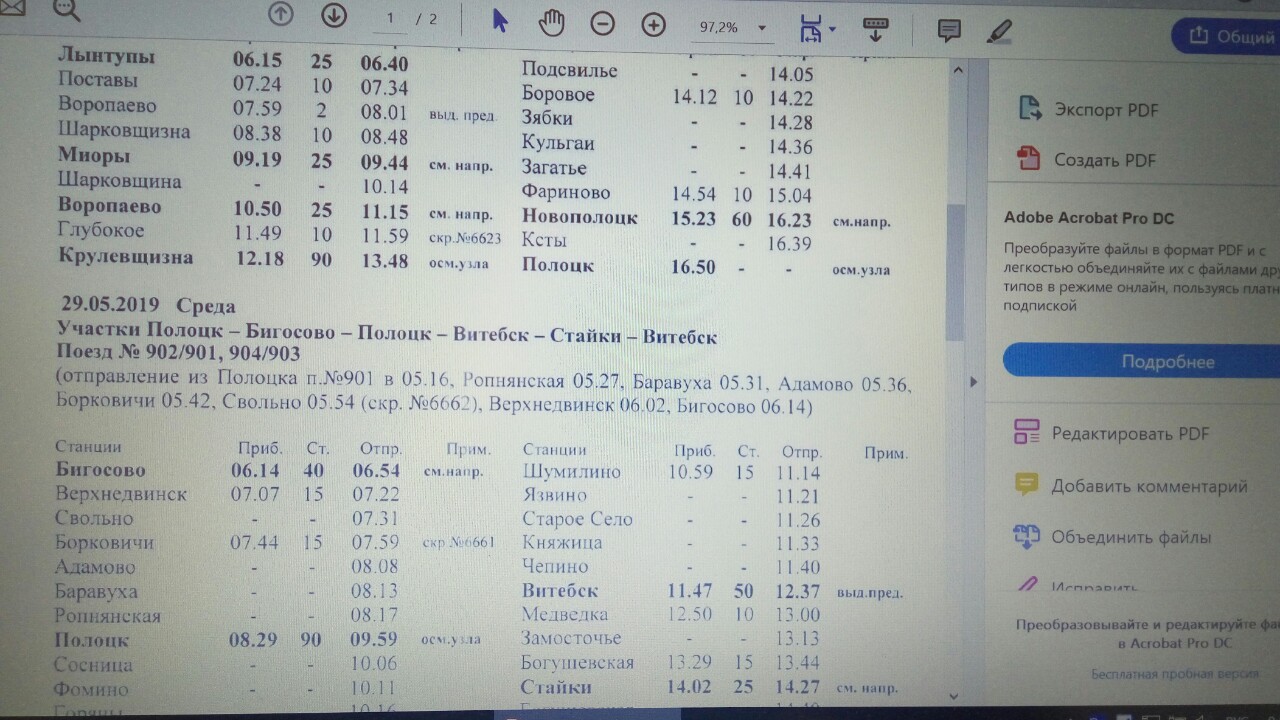Select the arrow selection tool
The height and width of the screenshot is (720, 1280).
(x=501, y=22)
